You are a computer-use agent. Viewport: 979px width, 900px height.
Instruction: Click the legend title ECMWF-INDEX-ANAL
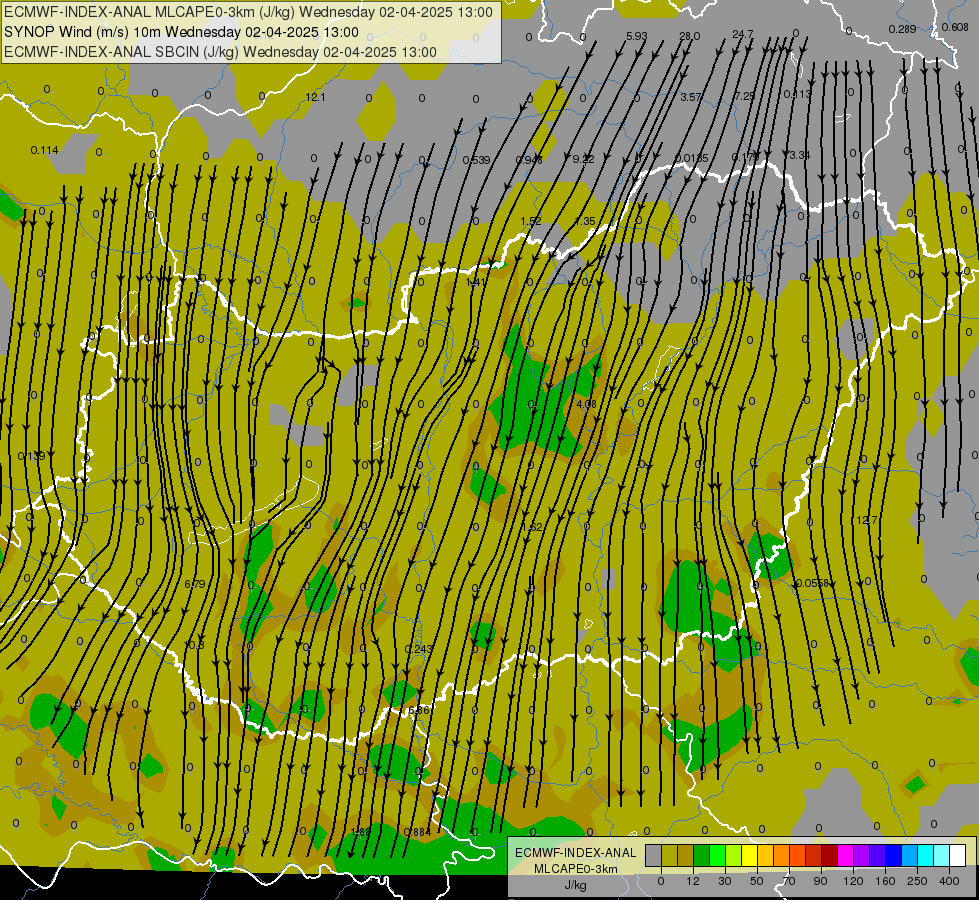[x=575, y=853]
